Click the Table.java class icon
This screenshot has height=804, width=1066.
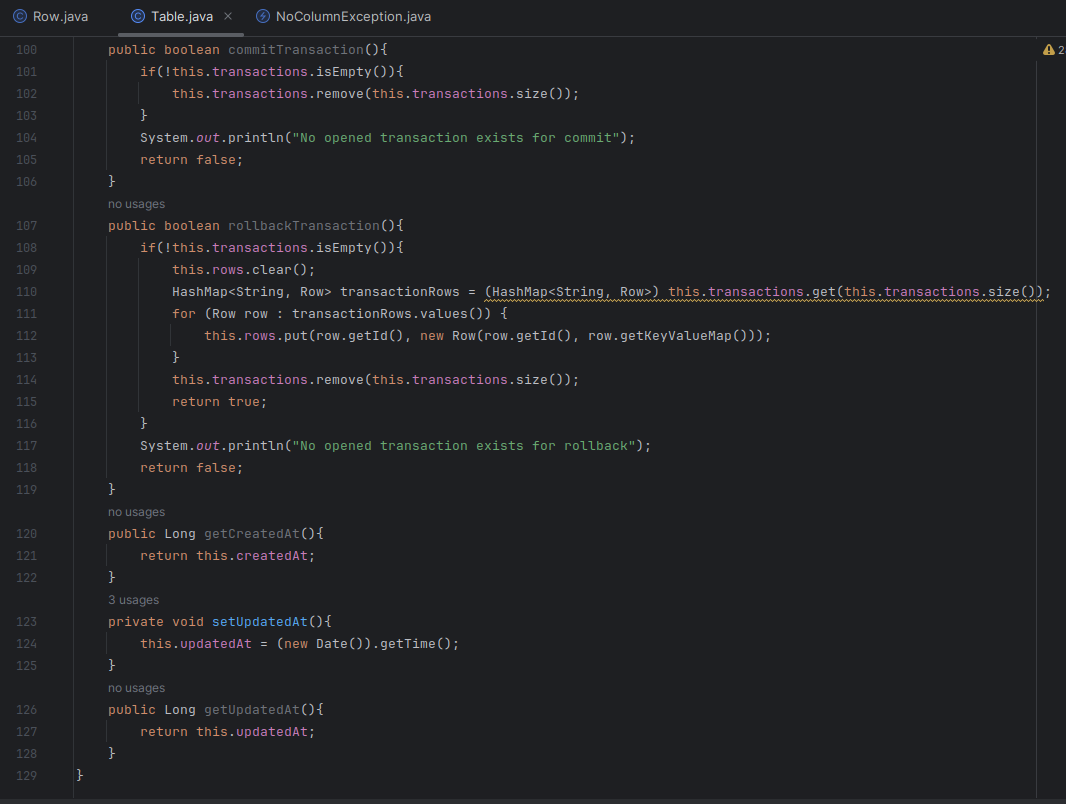(138, 16)
